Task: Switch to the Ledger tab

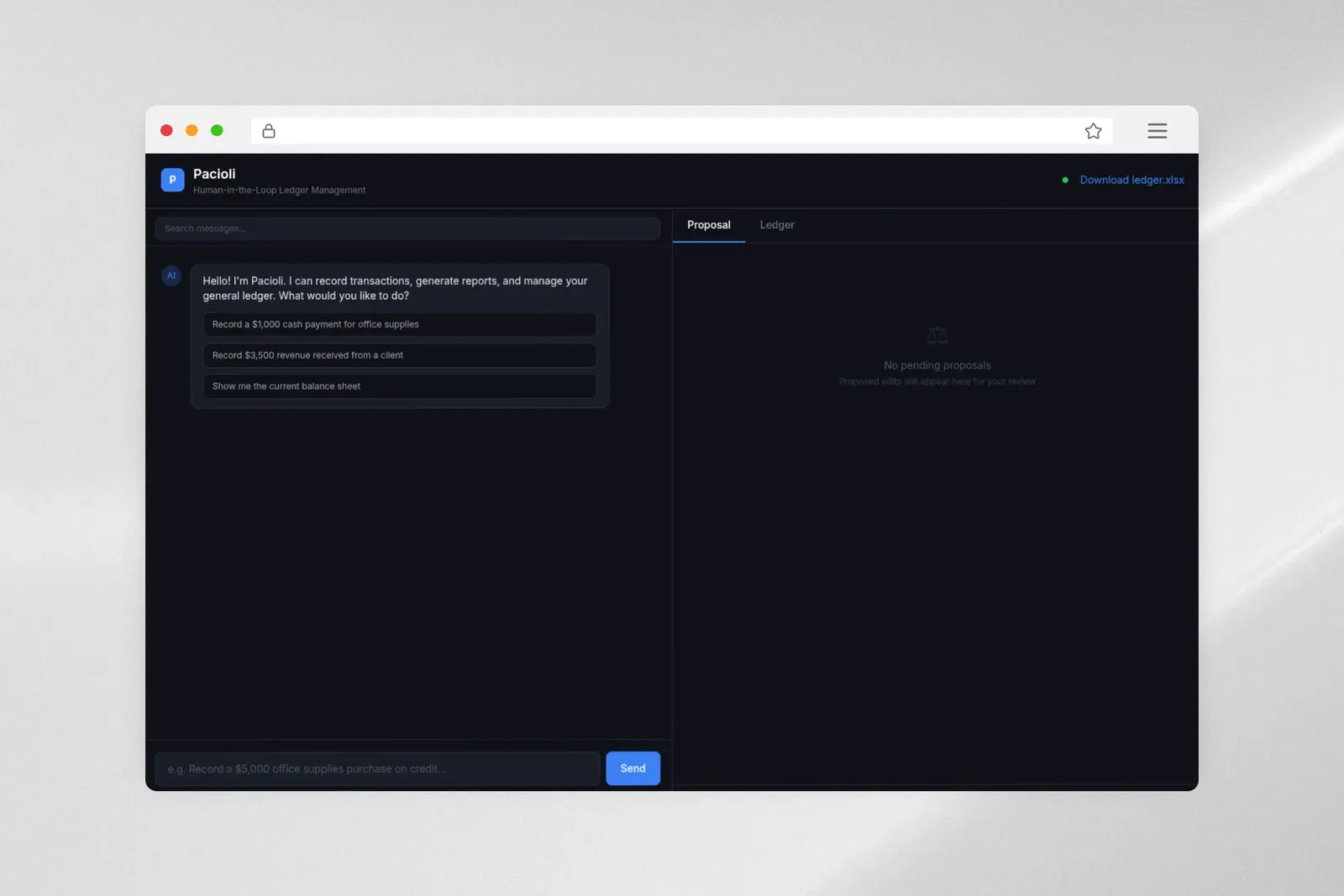Action: [x=777, y=225]
